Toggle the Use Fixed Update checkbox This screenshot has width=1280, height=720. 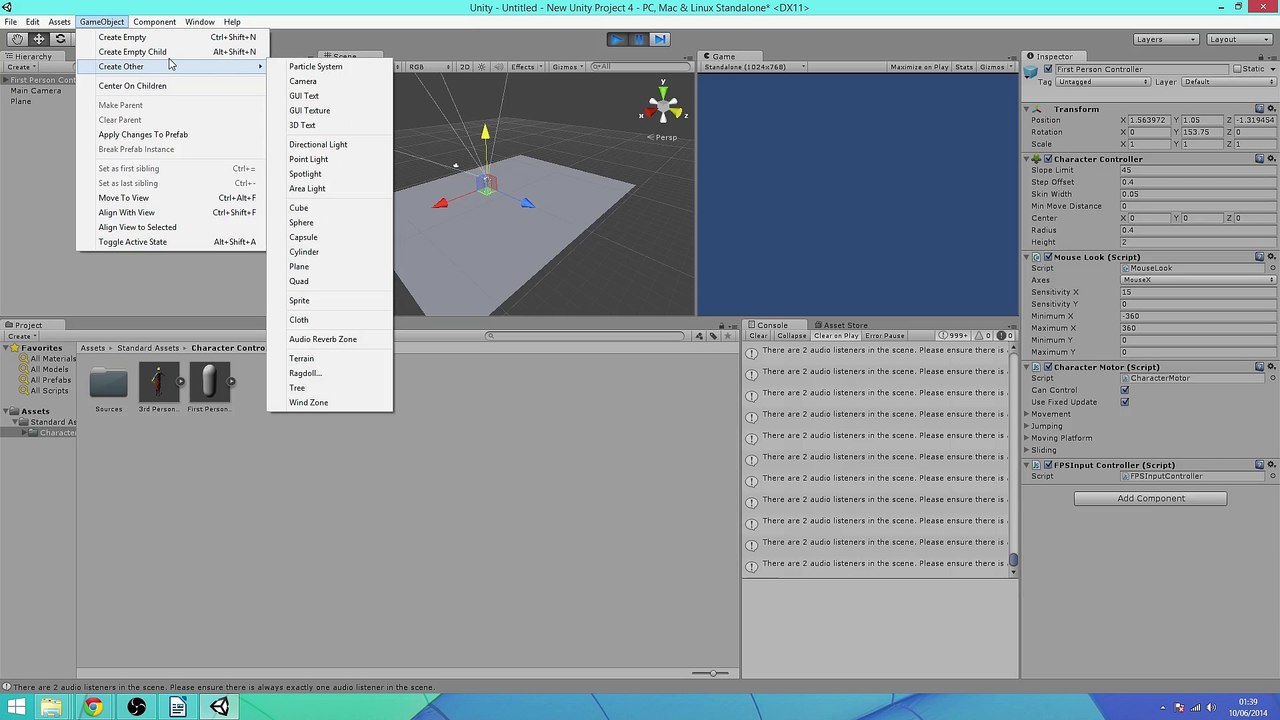tap(1125, 402)
